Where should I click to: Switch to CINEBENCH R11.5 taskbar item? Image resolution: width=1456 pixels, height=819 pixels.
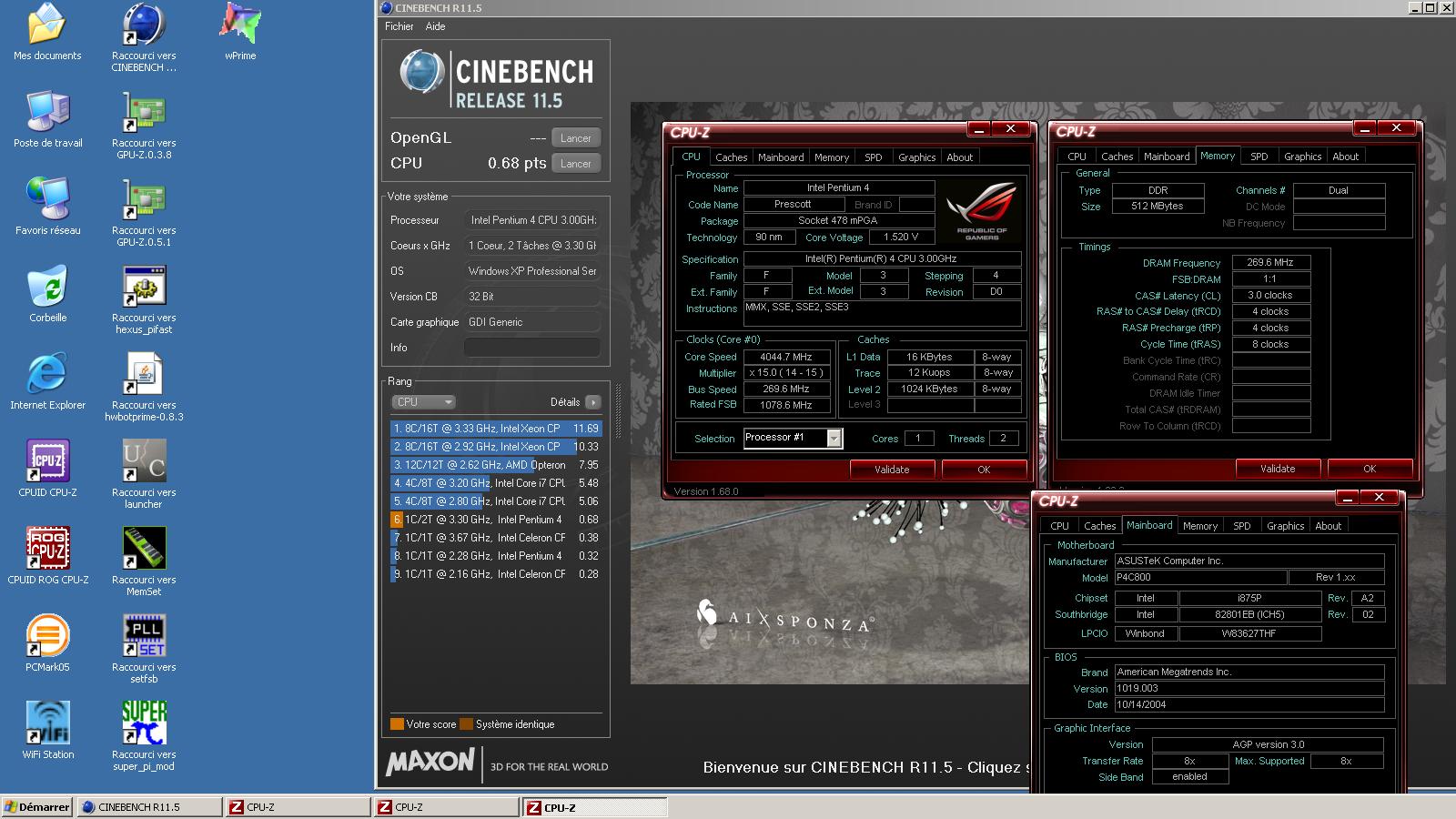pyautogui.click(x=149, y=807)
